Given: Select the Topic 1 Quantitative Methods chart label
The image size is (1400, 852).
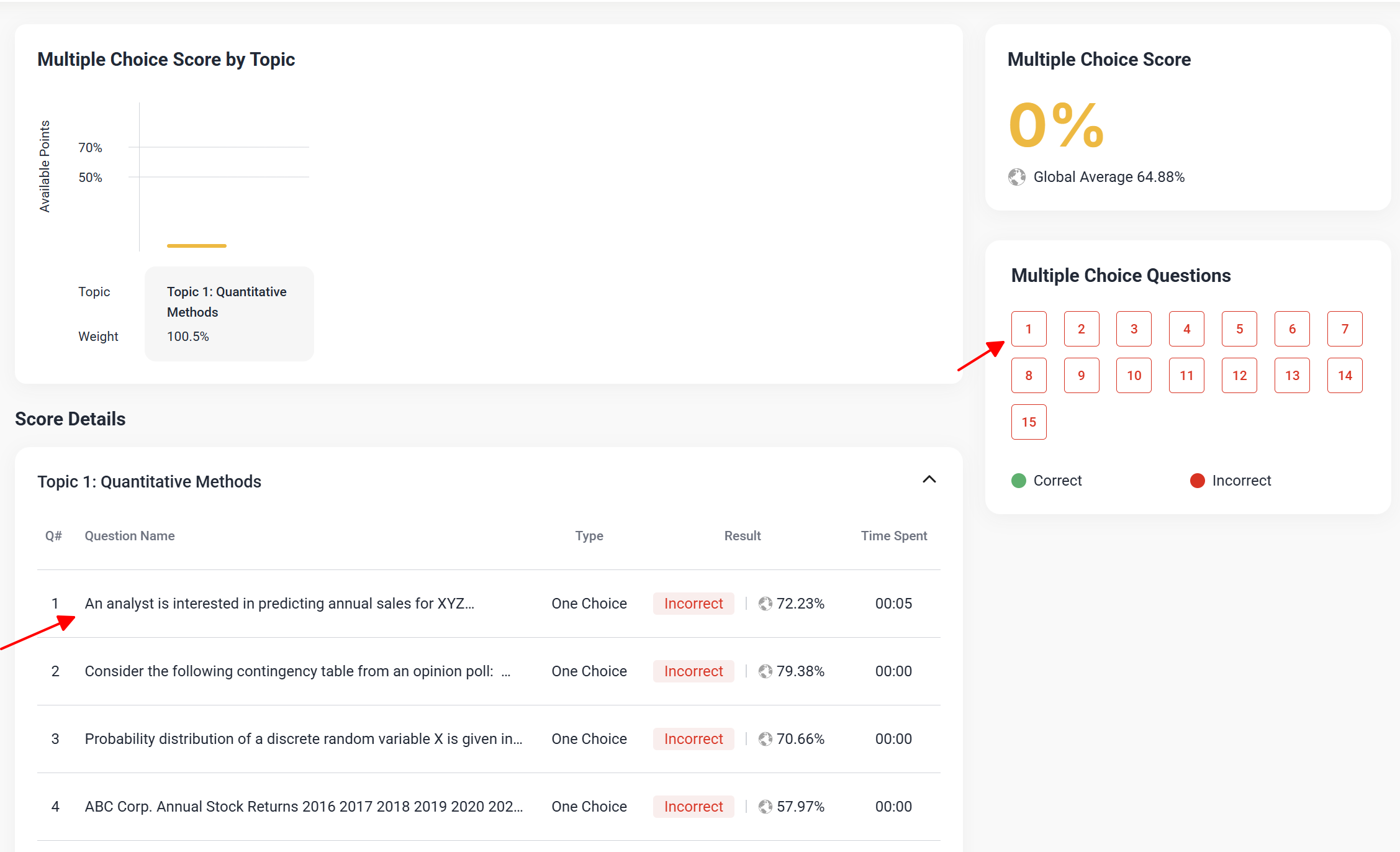Looking at the screenshot, I should (227, 302).
